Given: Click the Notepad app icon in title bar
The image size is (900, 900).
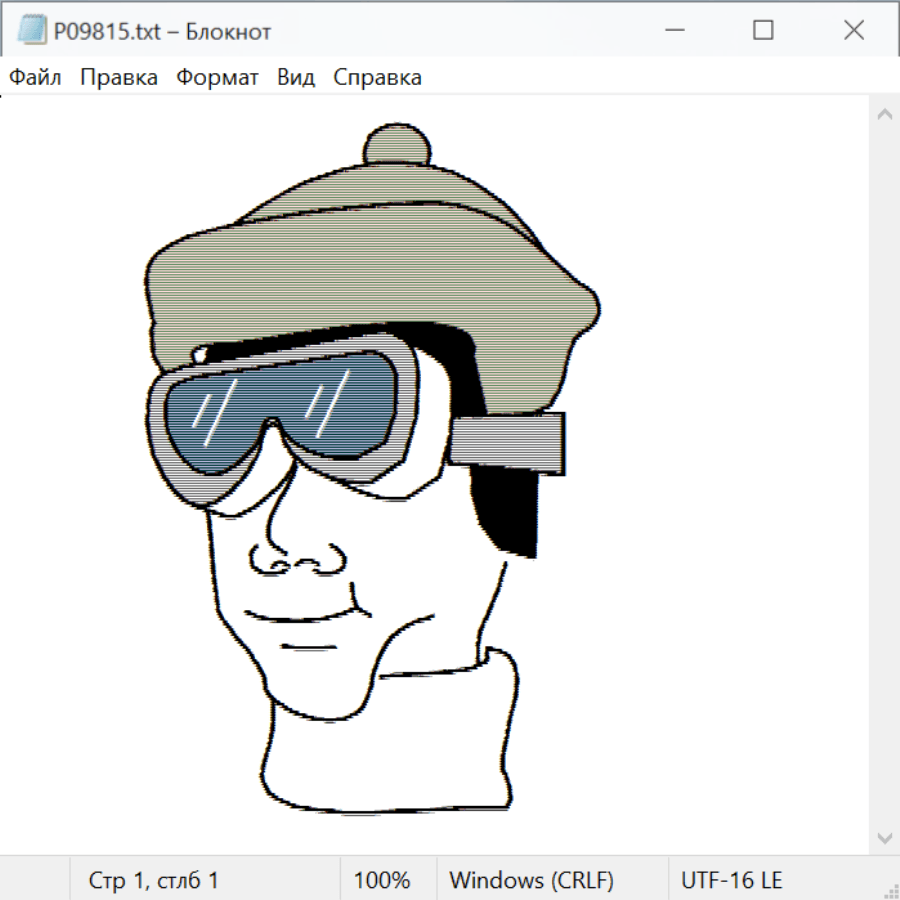Looking at the screenshot, I should (31, 31).
